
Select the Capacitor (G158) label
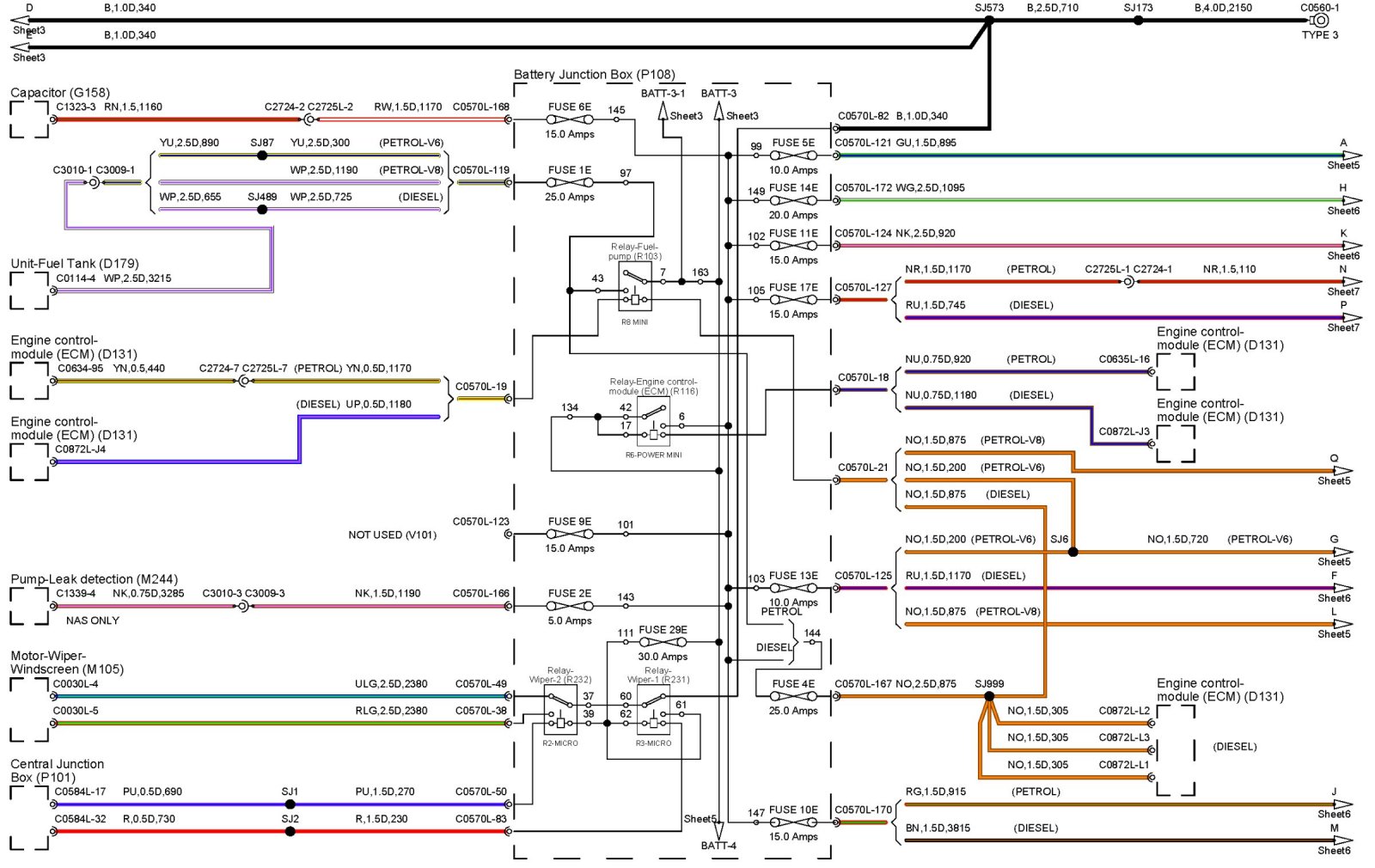click(60, 93)
